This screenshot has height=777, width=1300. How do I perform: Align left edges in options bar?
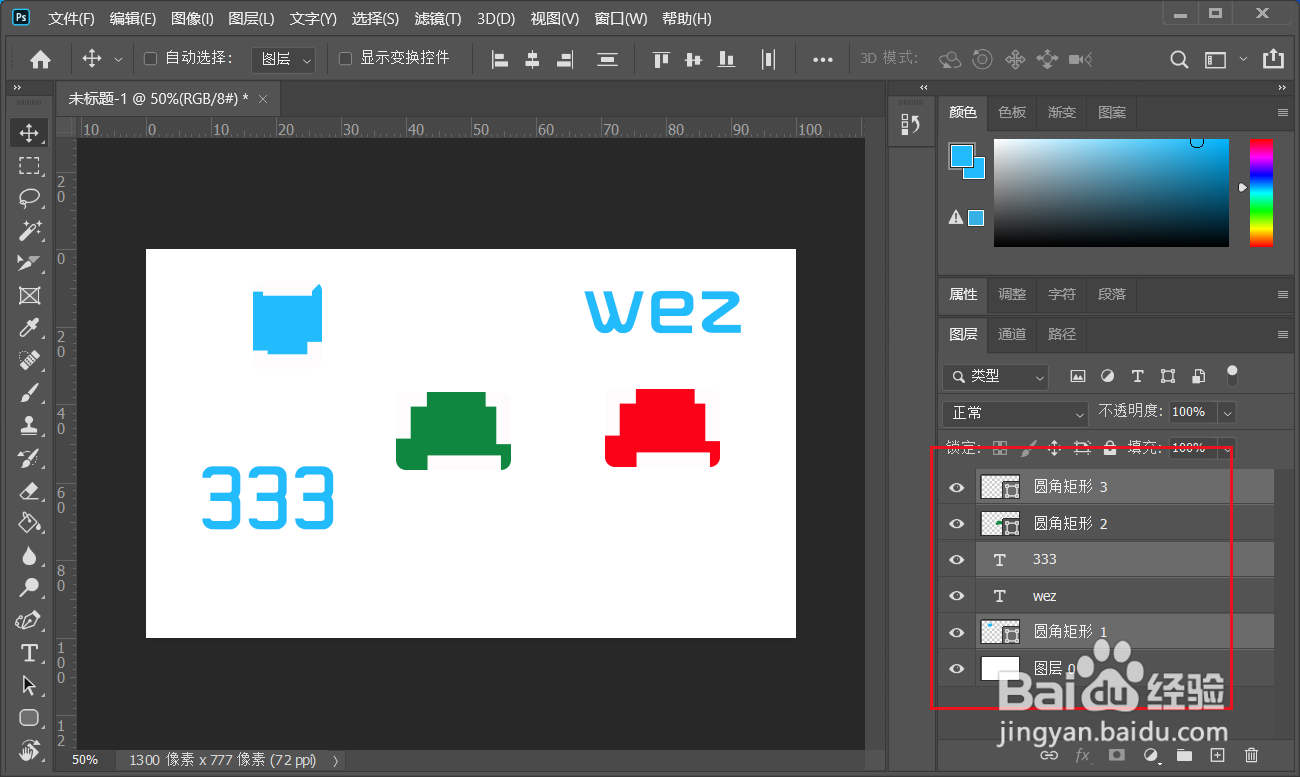[500, 59]
